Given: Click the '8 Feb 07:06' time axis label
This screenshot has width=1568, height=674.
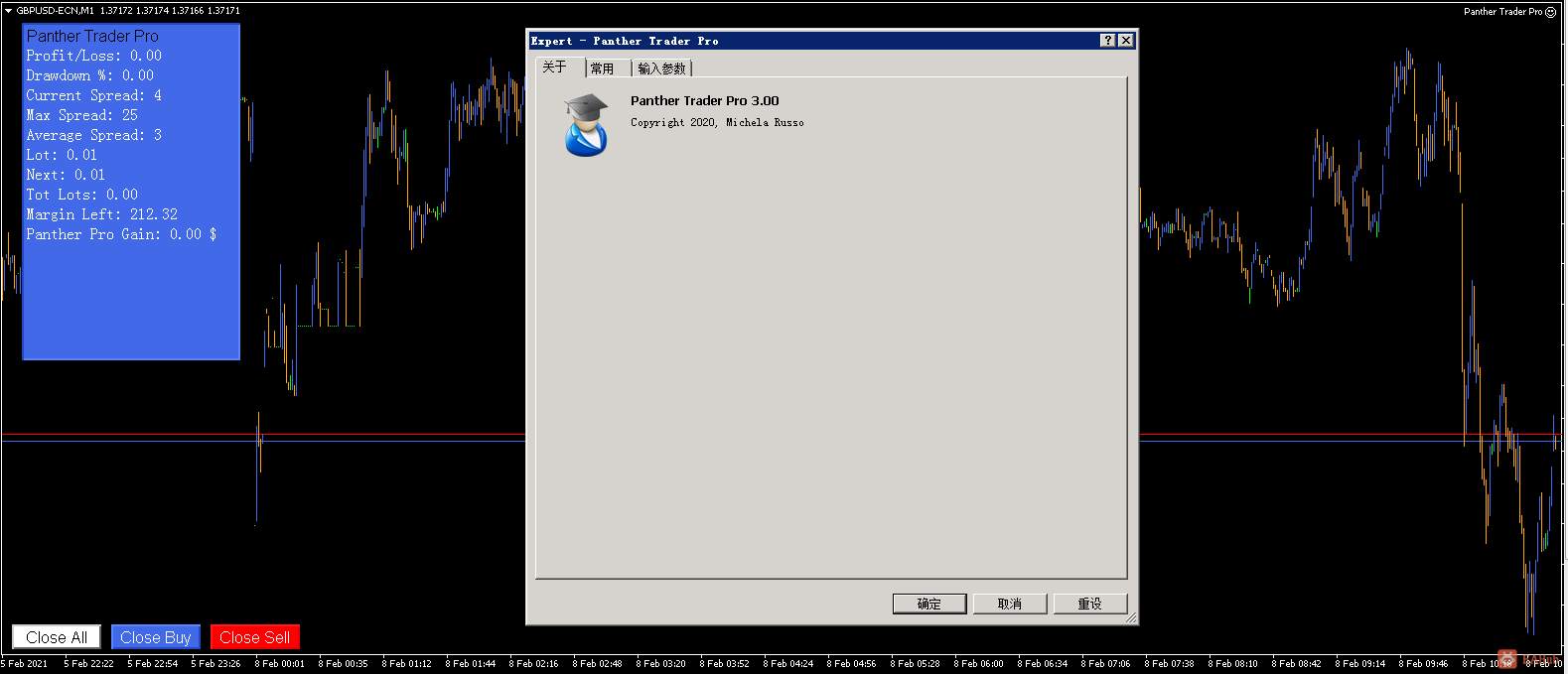Looking at the screenshot, I should pos(1105,664).
